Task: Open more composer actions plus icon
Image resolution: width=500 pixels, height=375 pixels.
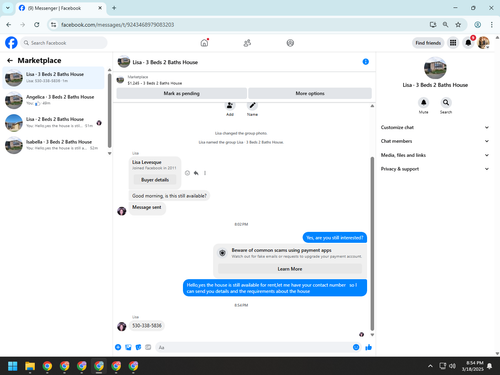Action: [x=118, y=347]
